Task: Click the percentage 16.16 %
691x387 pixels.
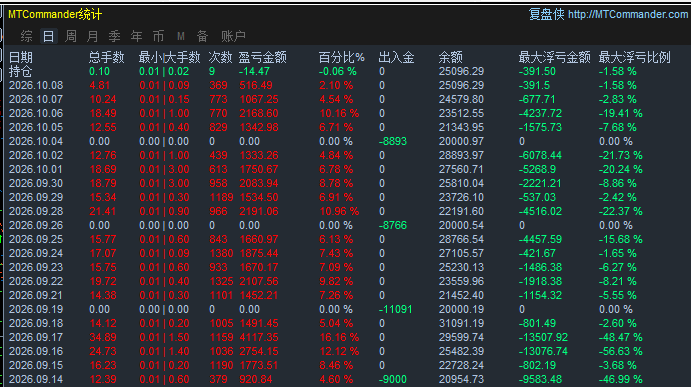Action: pyautogui.click(x=339, y=337)
